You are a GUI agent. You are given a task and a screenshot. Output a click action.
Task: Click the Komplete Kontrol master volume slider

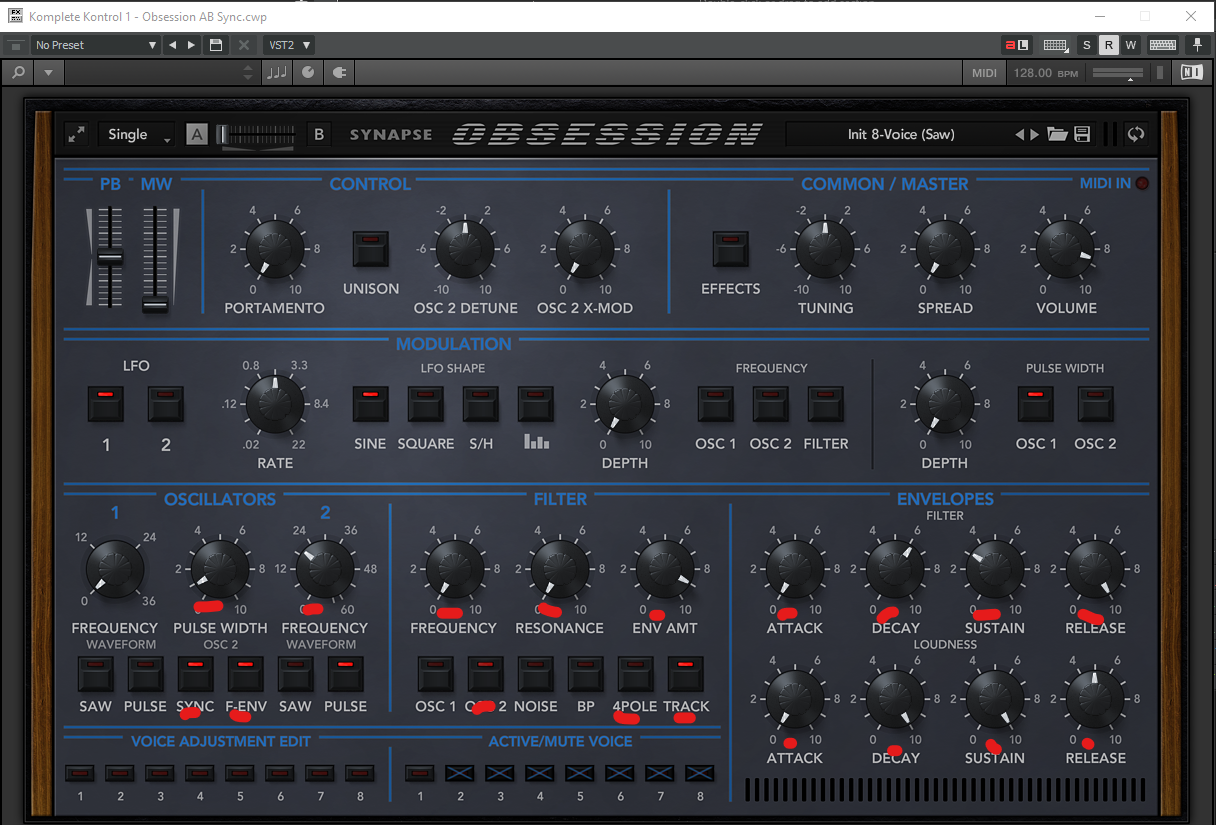point(1119,73)
